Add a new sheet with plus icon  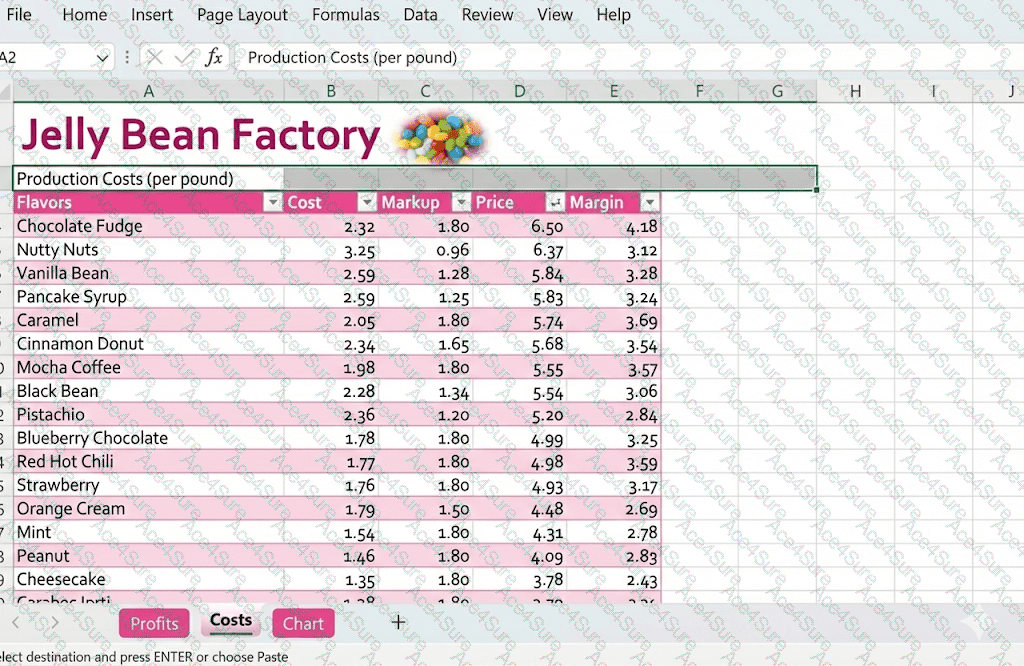[x=398, y=622]
